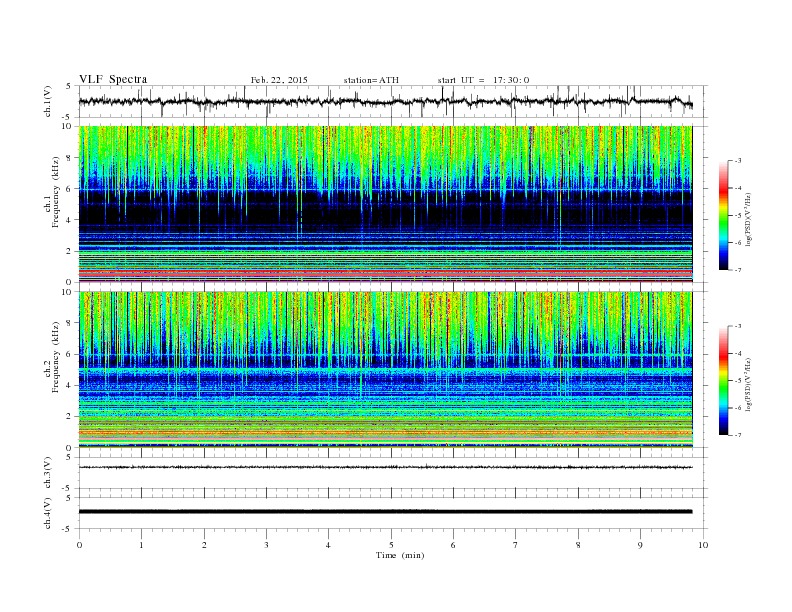Click the ch.2 color bar "log(PSD)" label
The image size is (792, 612).
tap(749, 384)
